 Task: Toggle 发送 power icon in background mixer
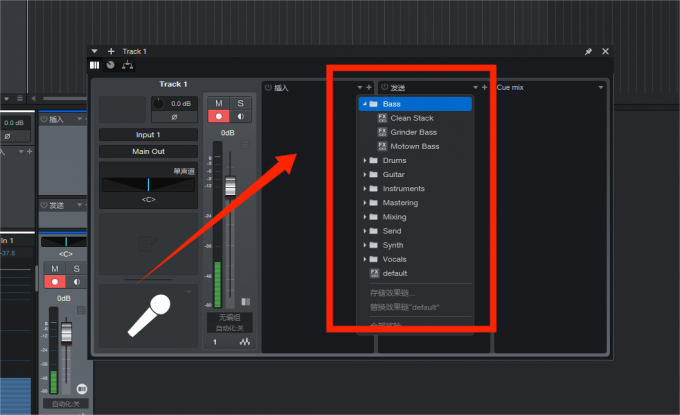coord(44,205)
